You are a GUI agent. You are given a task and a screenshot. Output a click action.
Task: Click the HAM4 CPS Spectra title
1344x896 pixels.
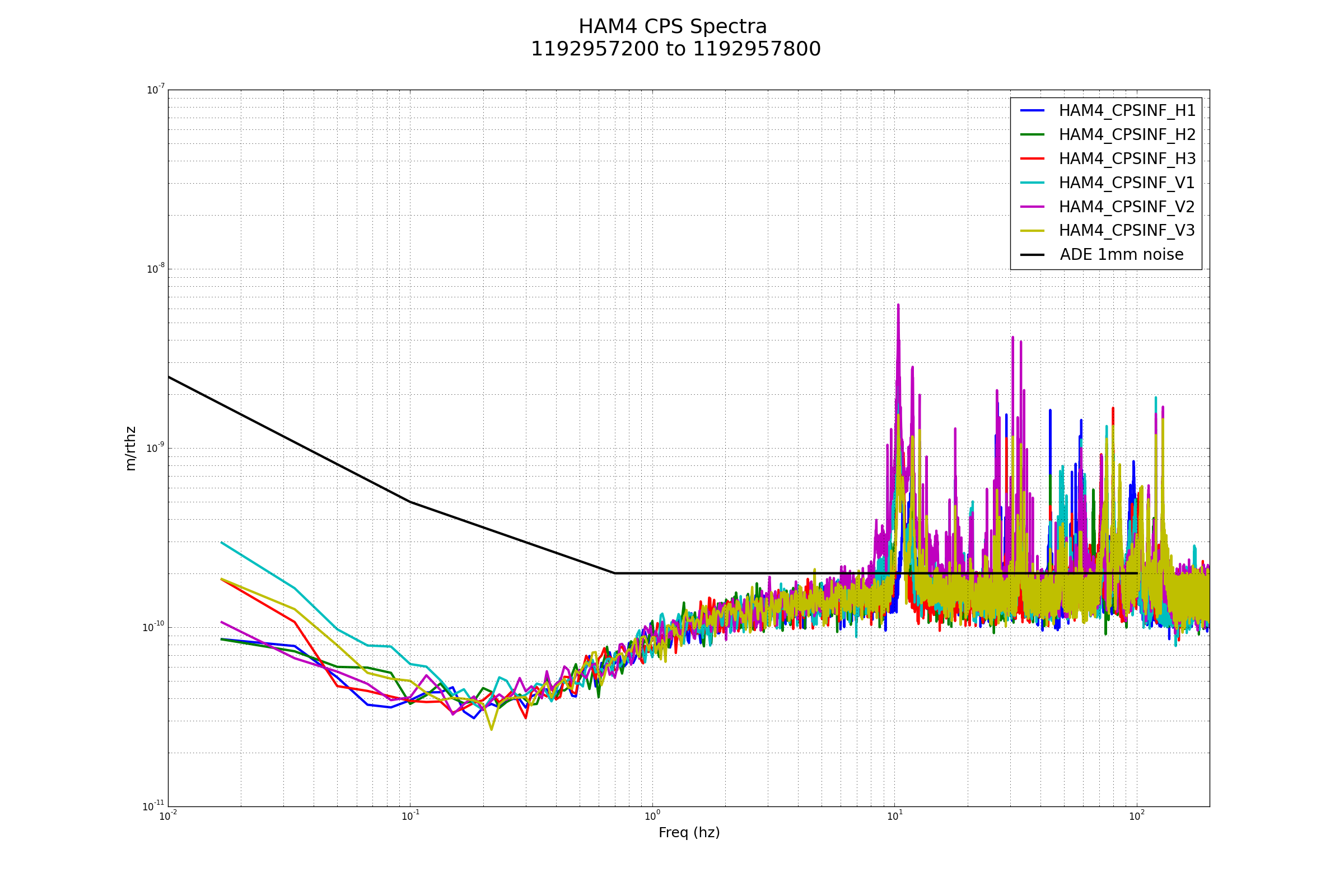tap(673, 27)
